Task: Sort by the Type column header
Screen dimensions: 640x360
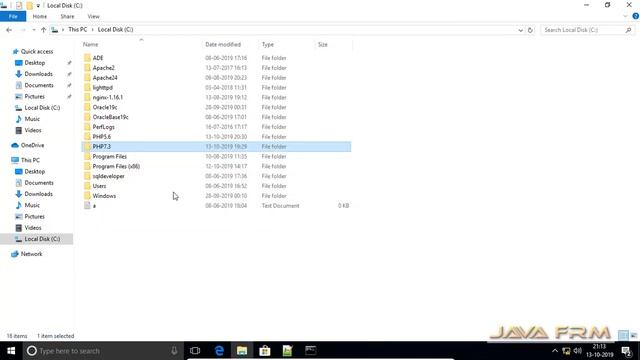Action: (x=268, y=44)
